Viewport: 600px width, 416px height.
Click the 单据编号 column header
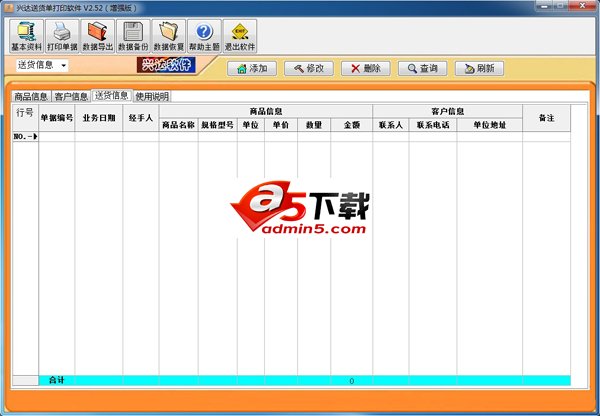(57, 118)
